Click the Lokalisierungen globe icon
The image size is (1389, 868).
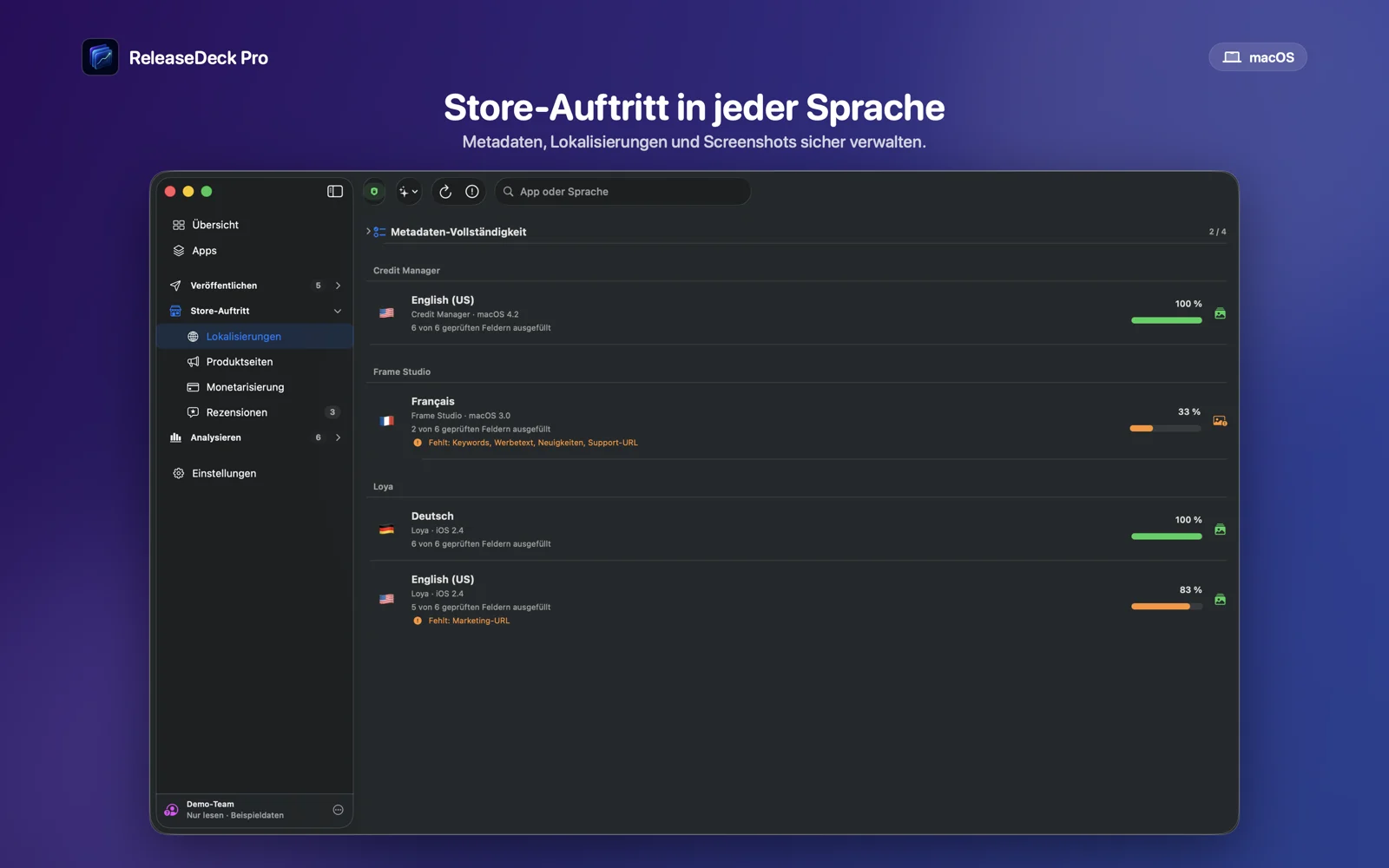[193, 337]
